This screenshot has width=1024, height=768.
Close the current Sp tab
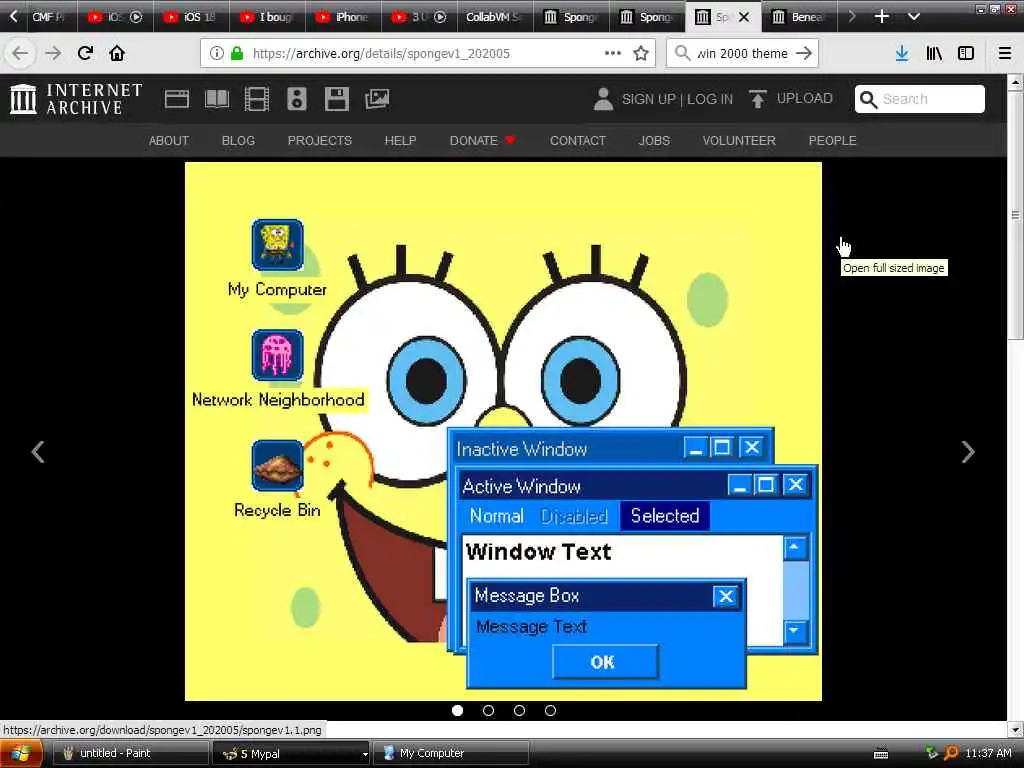pyautogui.click(x=744, y=17)
